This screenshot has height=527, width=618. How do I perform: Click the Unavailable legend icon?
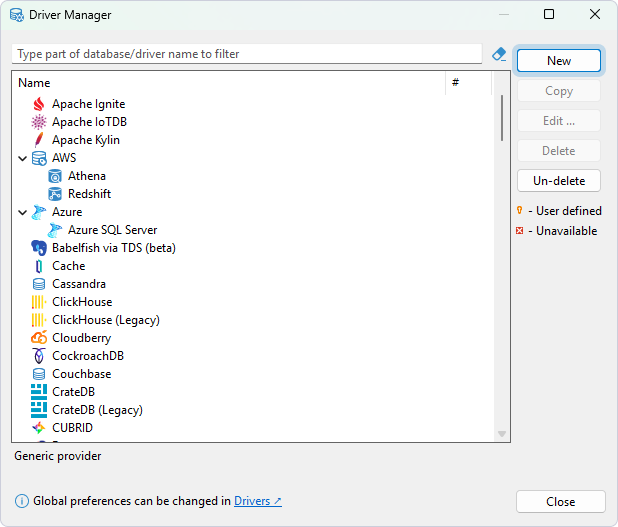[x=519, y=231]
